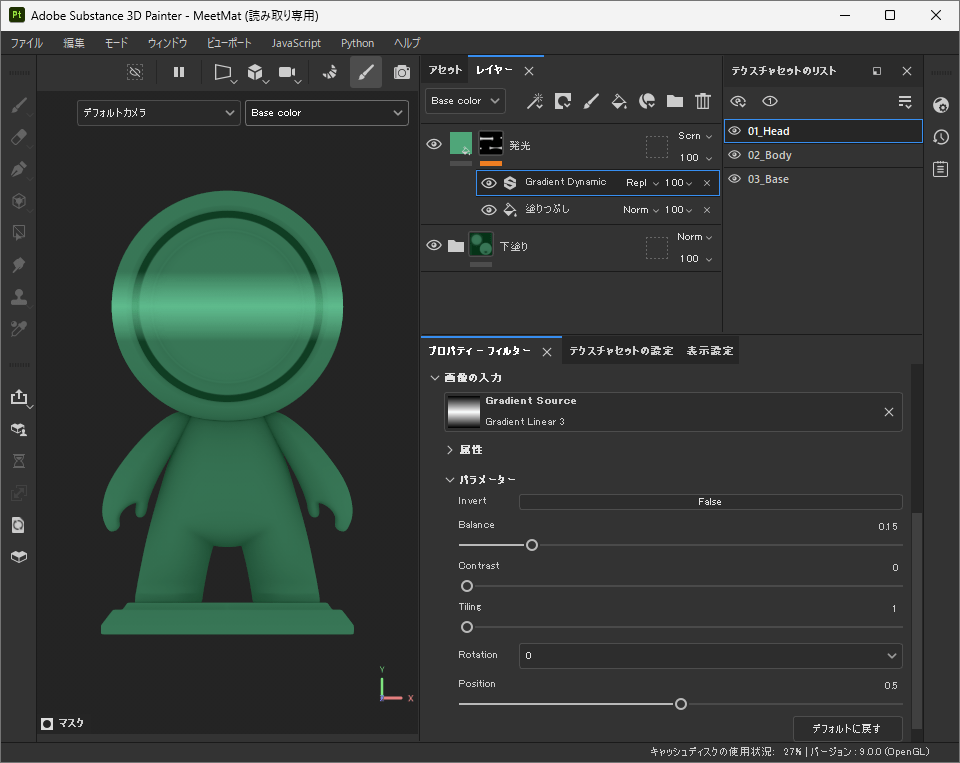Click the Invert False toggle button
Screen dimensions: 960x763
click(710, 502)
